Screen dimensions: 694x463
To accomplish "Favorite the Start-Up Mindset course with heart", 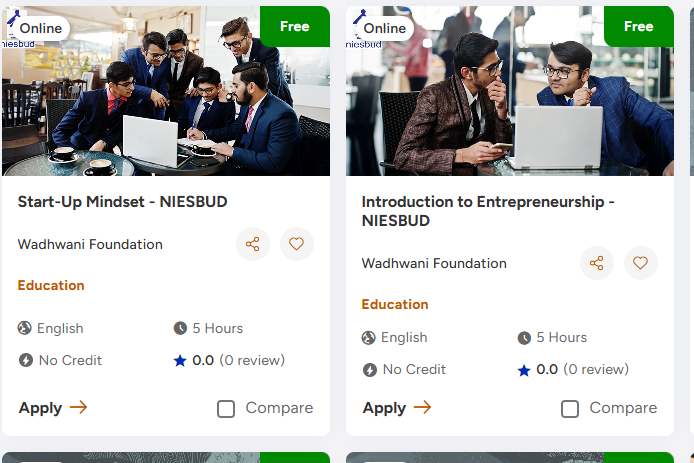I will (296, 244).
